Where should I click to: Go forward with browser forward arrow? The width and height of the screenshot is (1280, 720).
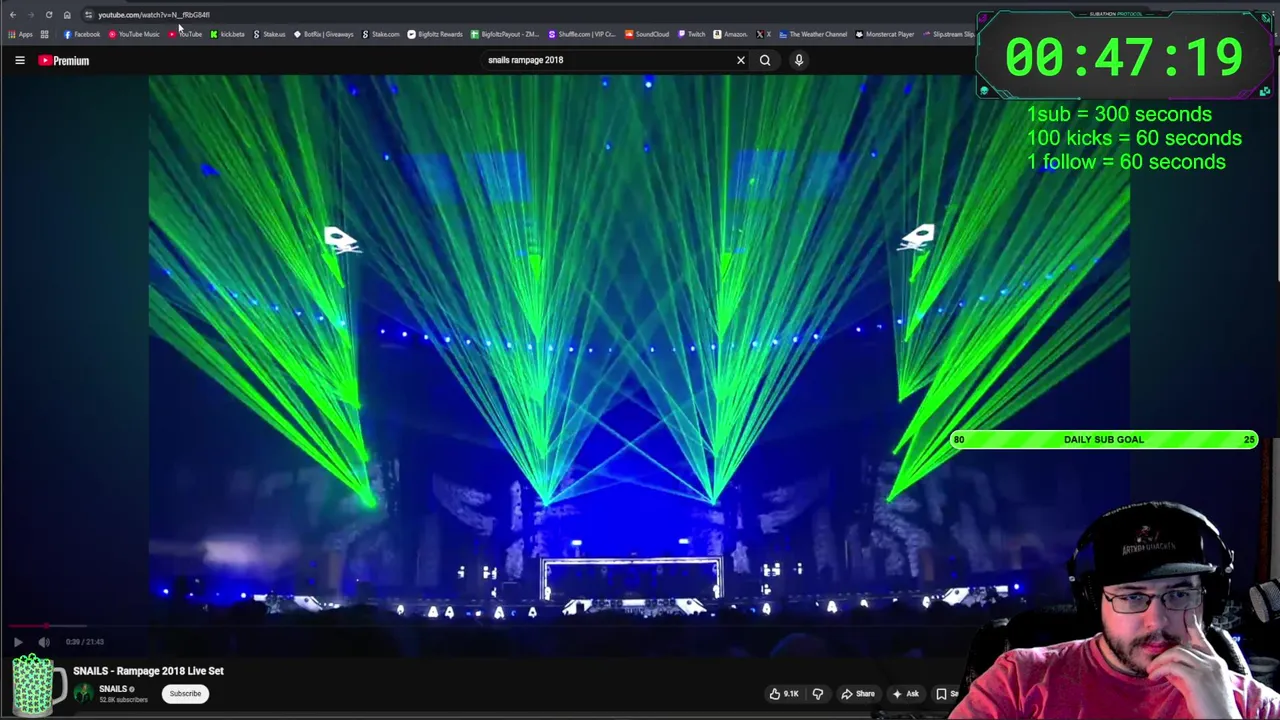[30, 15]
